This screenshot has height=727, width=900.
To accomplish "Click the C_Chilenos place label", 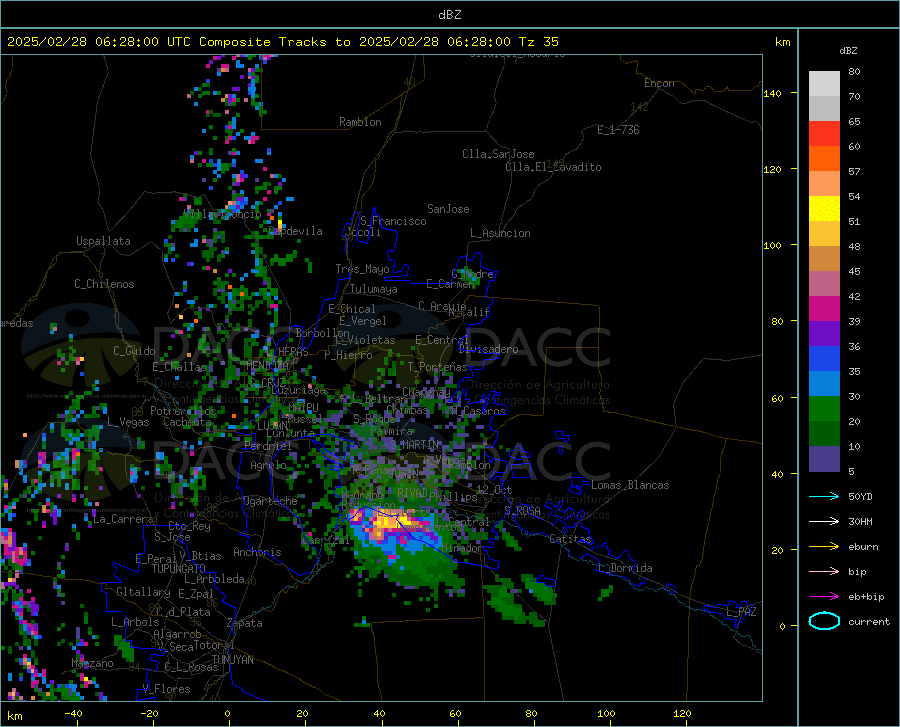I will [104, 284].
